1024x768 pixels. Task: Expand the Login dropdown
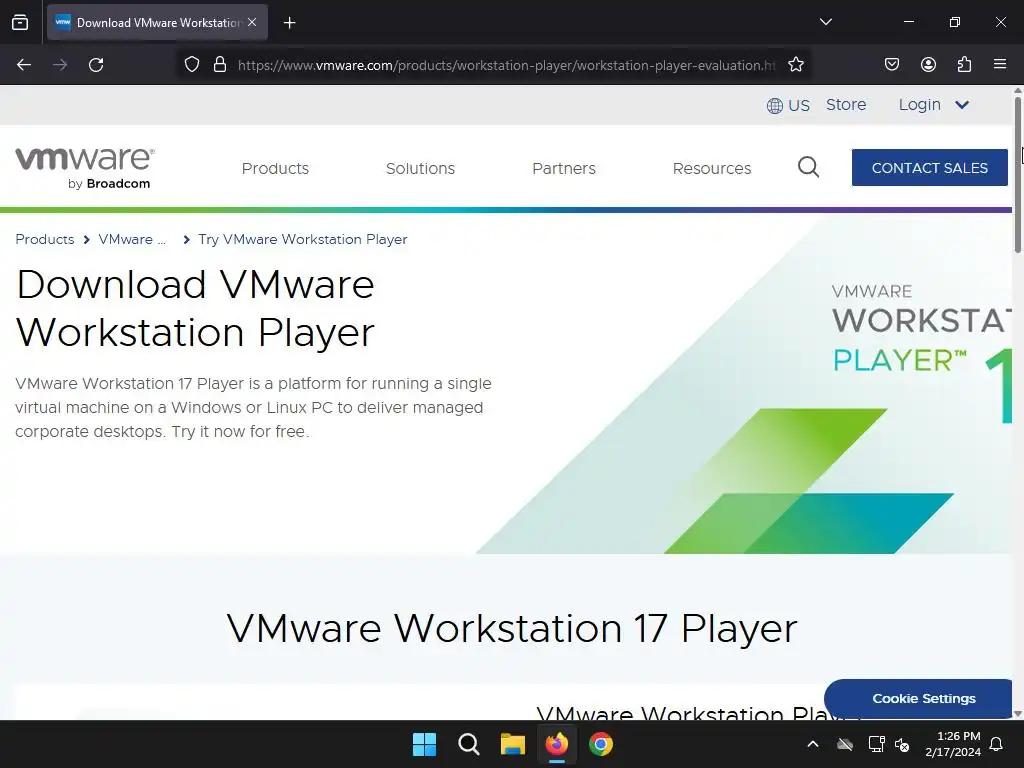tap(933, 104)
